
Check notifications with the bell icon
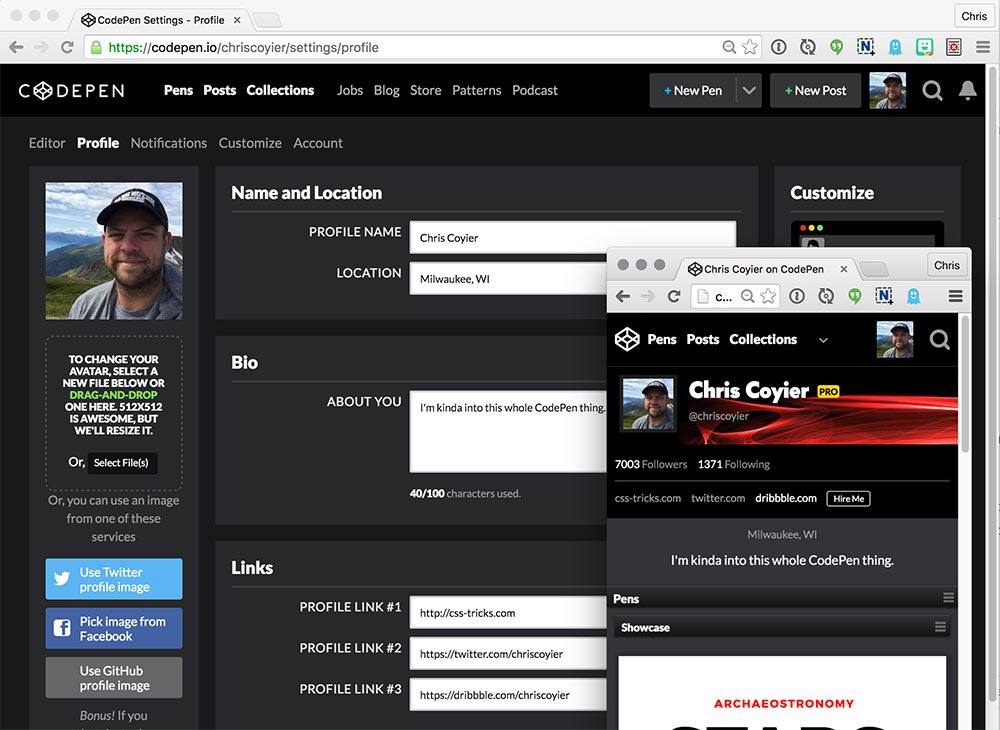(967, 90)
